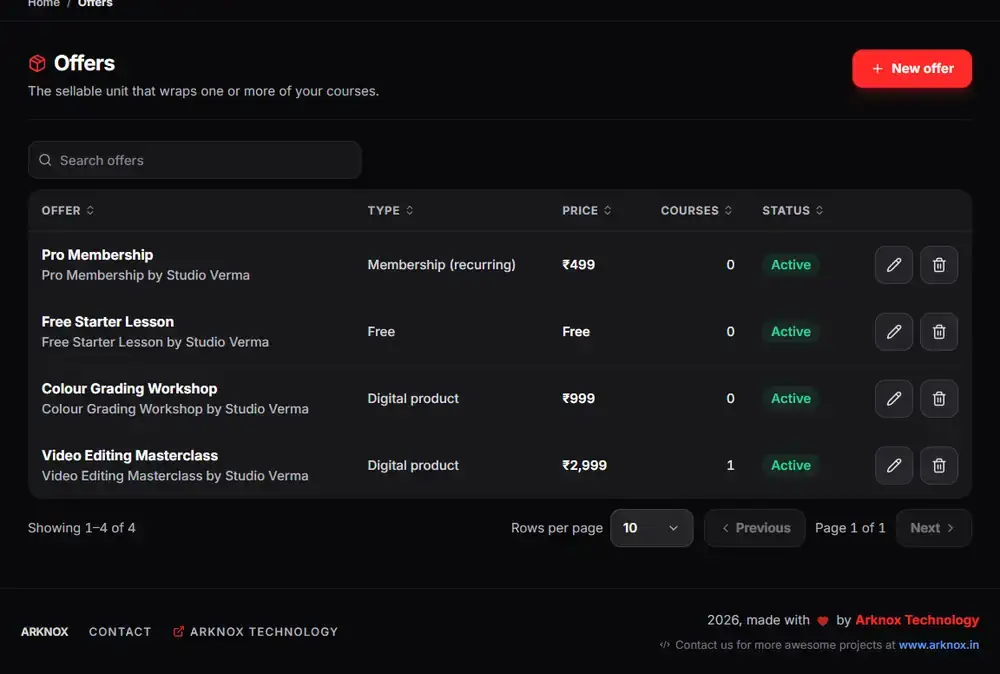This screenshot has width=1000, height=674.
Task: Open the Home breadcrumb link
Action: (43, 4)
